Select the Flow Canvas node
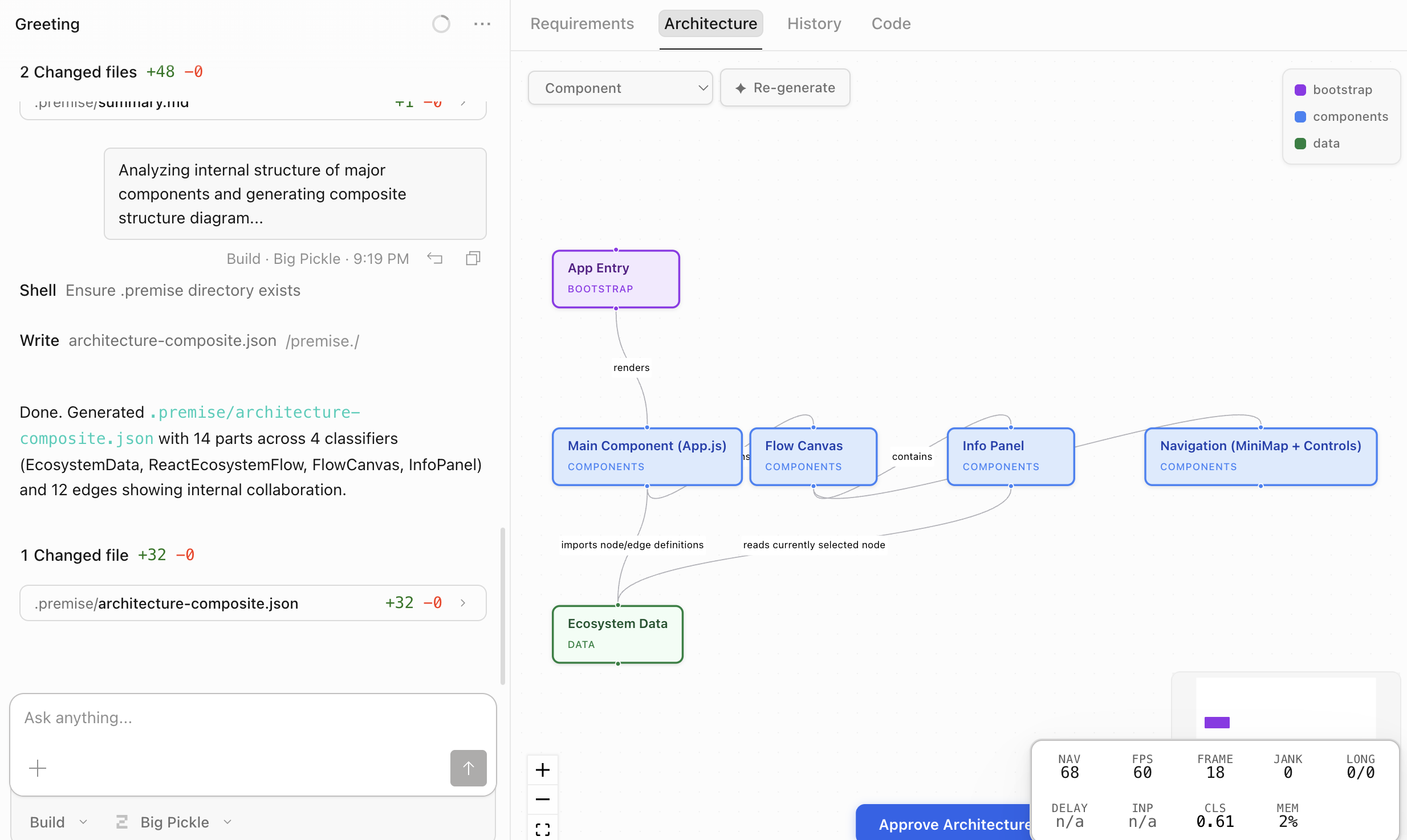This screenshot has height=840, width=1407. [x=813, y=456]
